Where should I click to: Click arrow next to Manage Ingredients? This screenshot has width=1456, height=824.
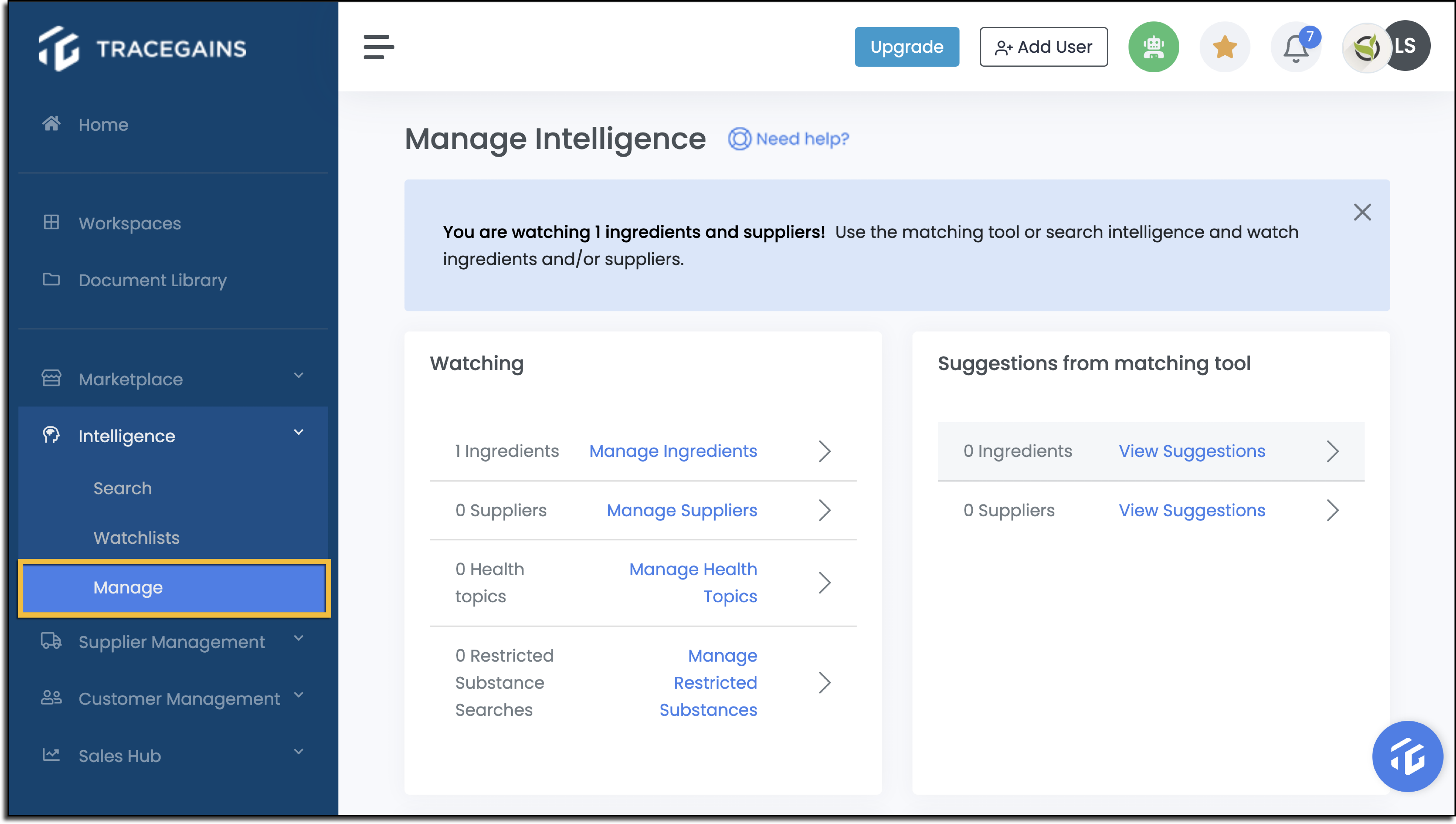pyautogui.click(x=825, y=451)
